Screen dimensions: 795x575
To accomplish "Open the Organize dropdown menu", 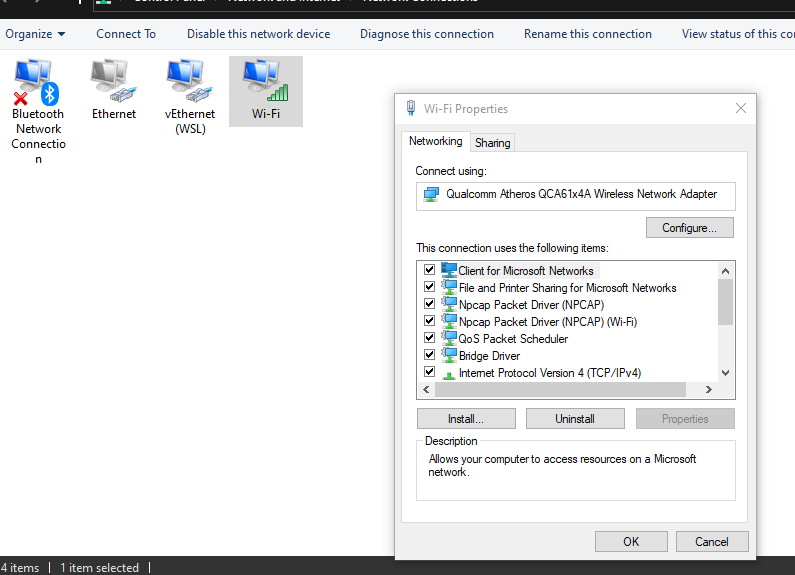I will click(x=35, y=34).
